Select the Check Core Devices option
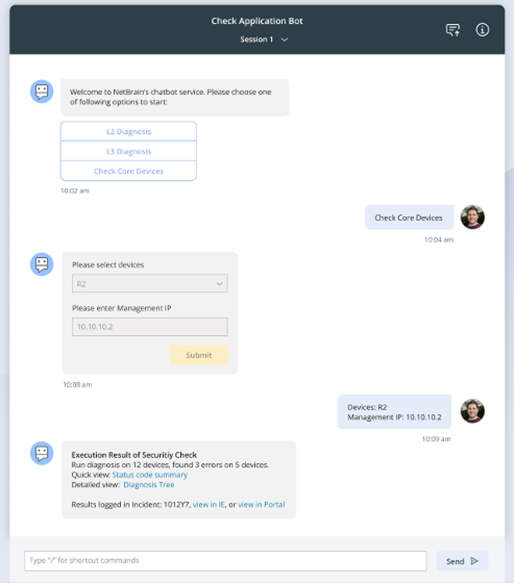 [128, 171]
